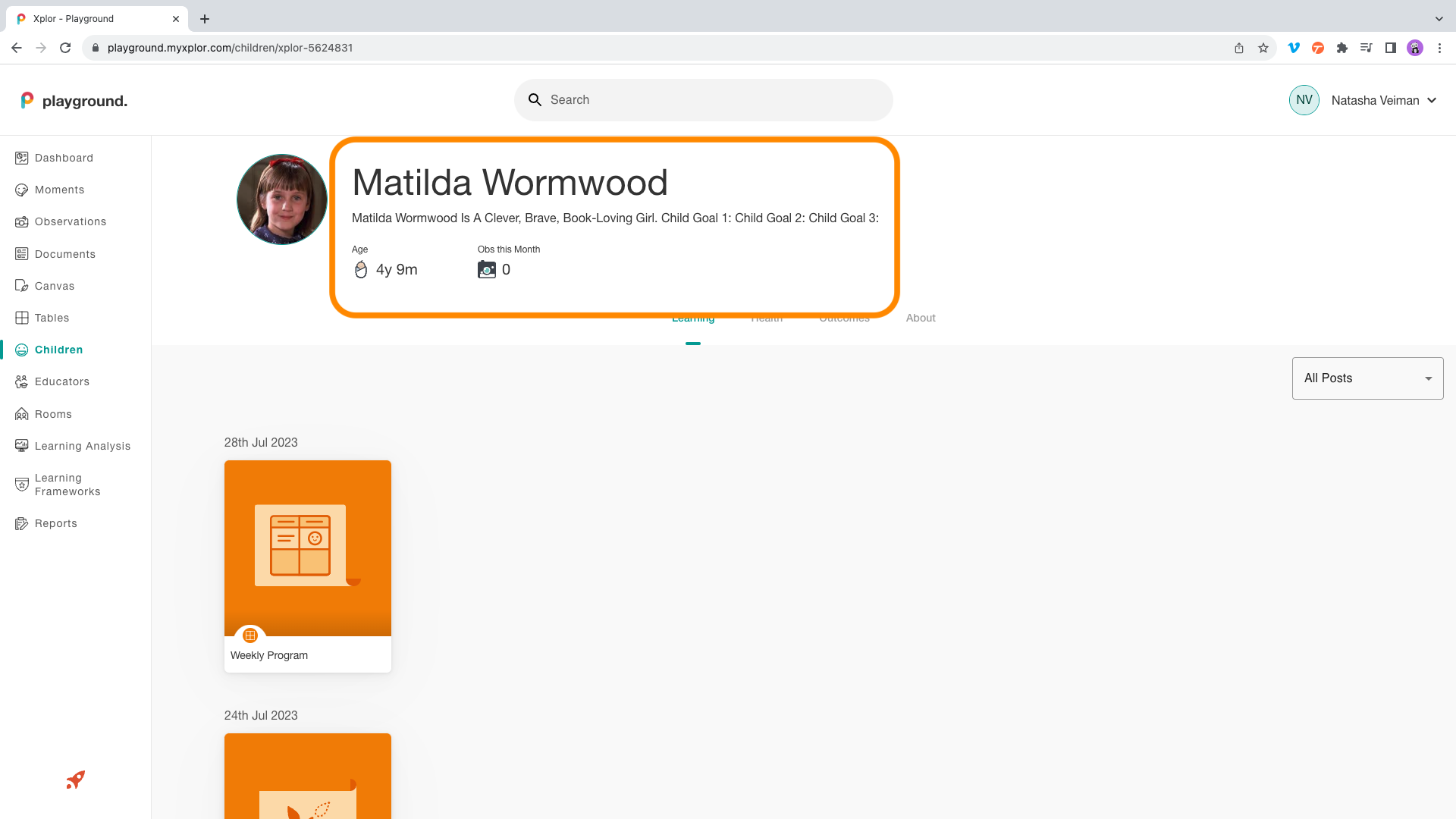The width and height of the screenshot is (1456, 819).
Task: Open Reports from the sidebar
Action: 55,523
